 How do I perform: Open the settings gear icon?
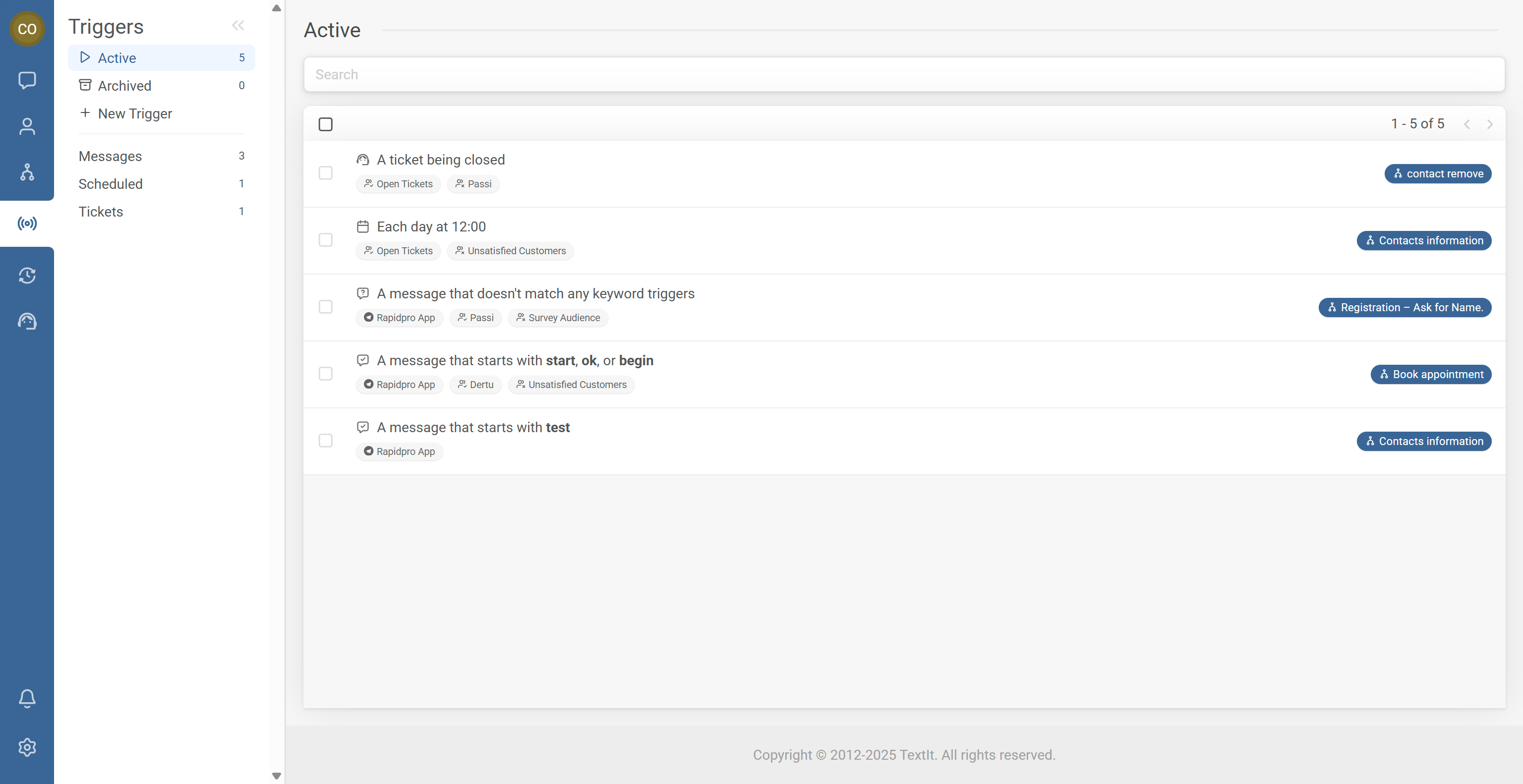[x=27, y=747]
